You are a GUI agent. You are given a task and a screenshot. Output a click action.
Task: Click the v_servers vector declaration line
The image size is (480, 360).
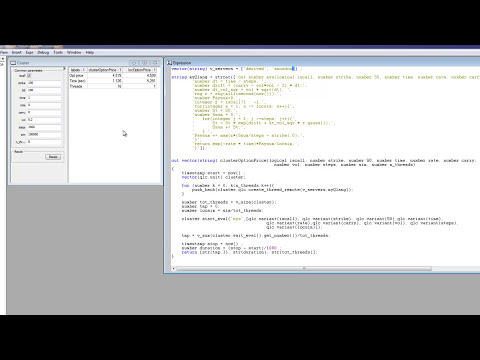click(x=236, y=69)
